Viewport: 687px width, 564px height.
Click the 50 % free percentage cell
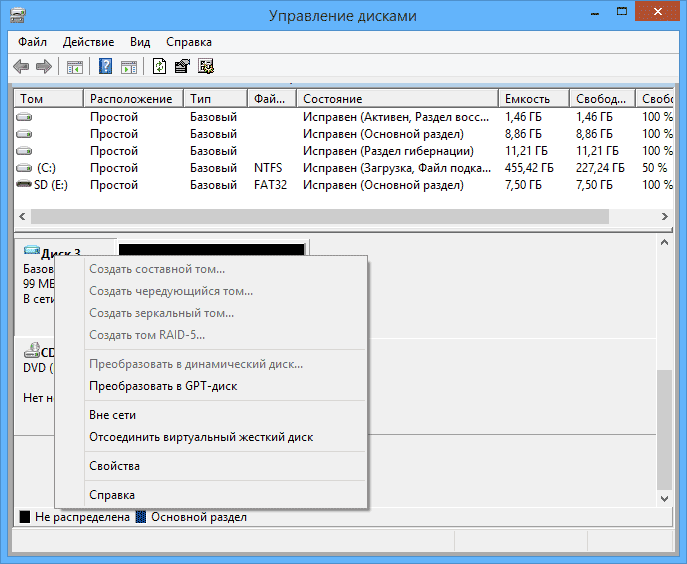point(655,168)
